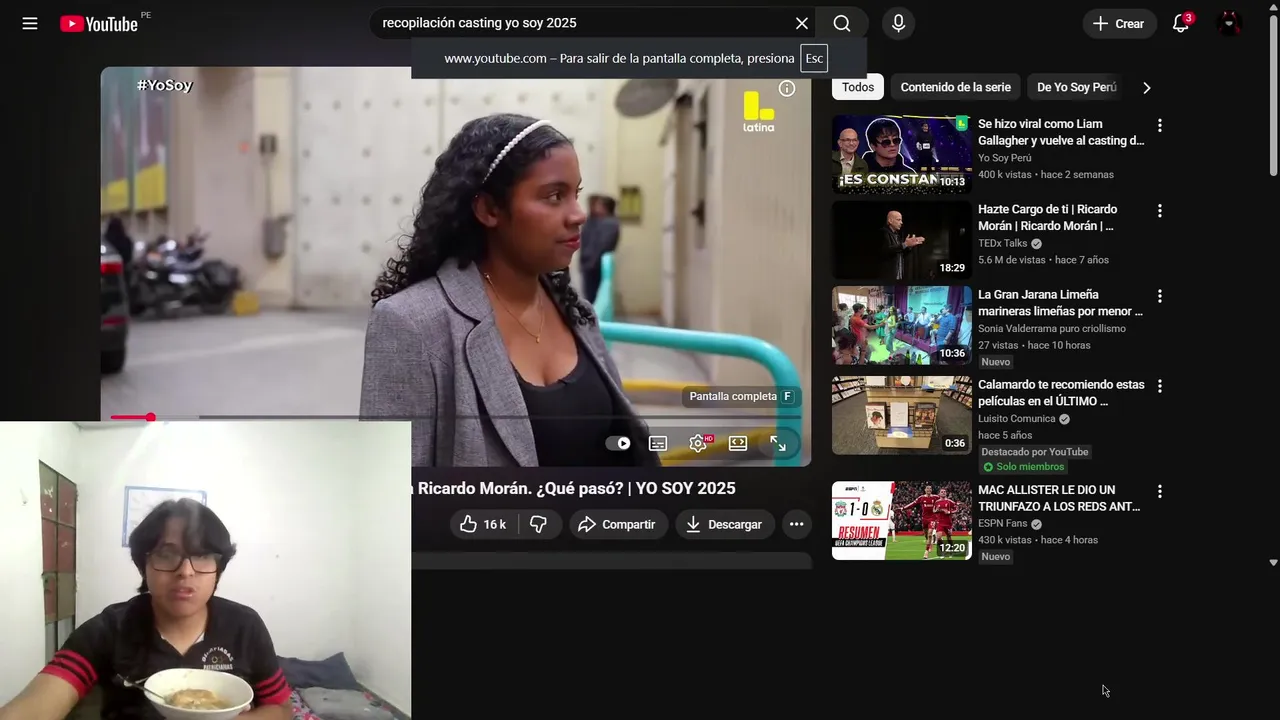Open Liam Gallagher casting video thumbnail
The image size is (1280, 720).
click(x=901, y=154)
